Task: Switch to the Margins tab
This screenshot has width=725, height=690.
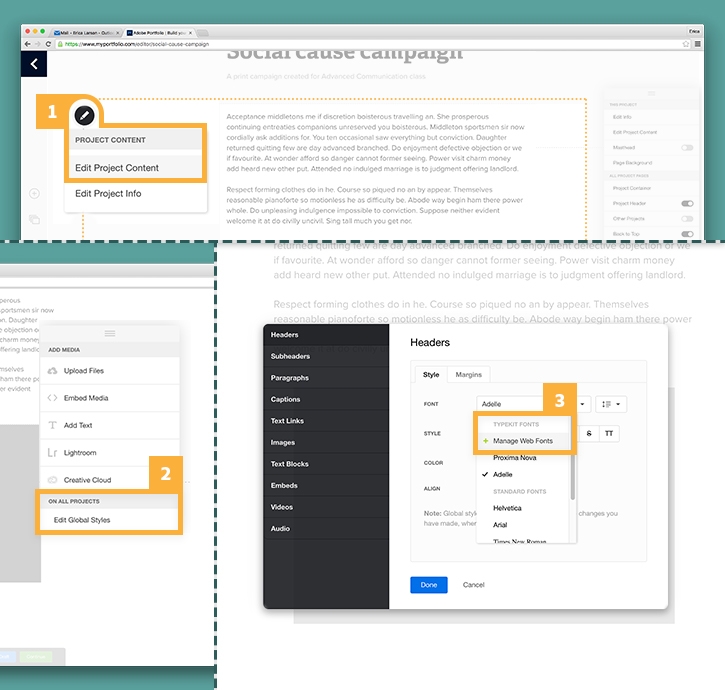Action: [x=468, y=375]
